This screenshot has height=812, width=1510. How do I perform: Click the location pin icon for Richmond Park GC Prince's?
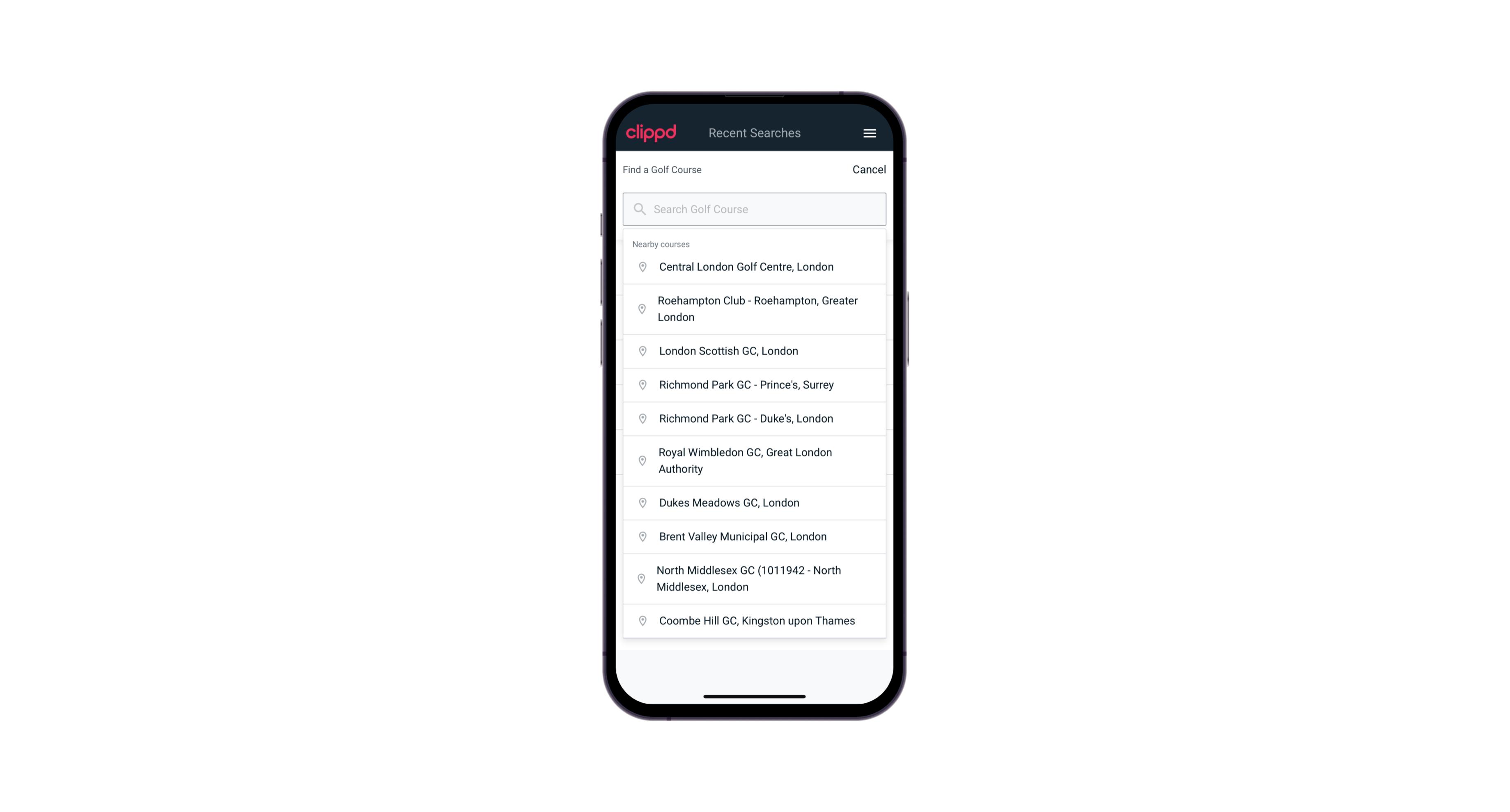coord(640,384)
